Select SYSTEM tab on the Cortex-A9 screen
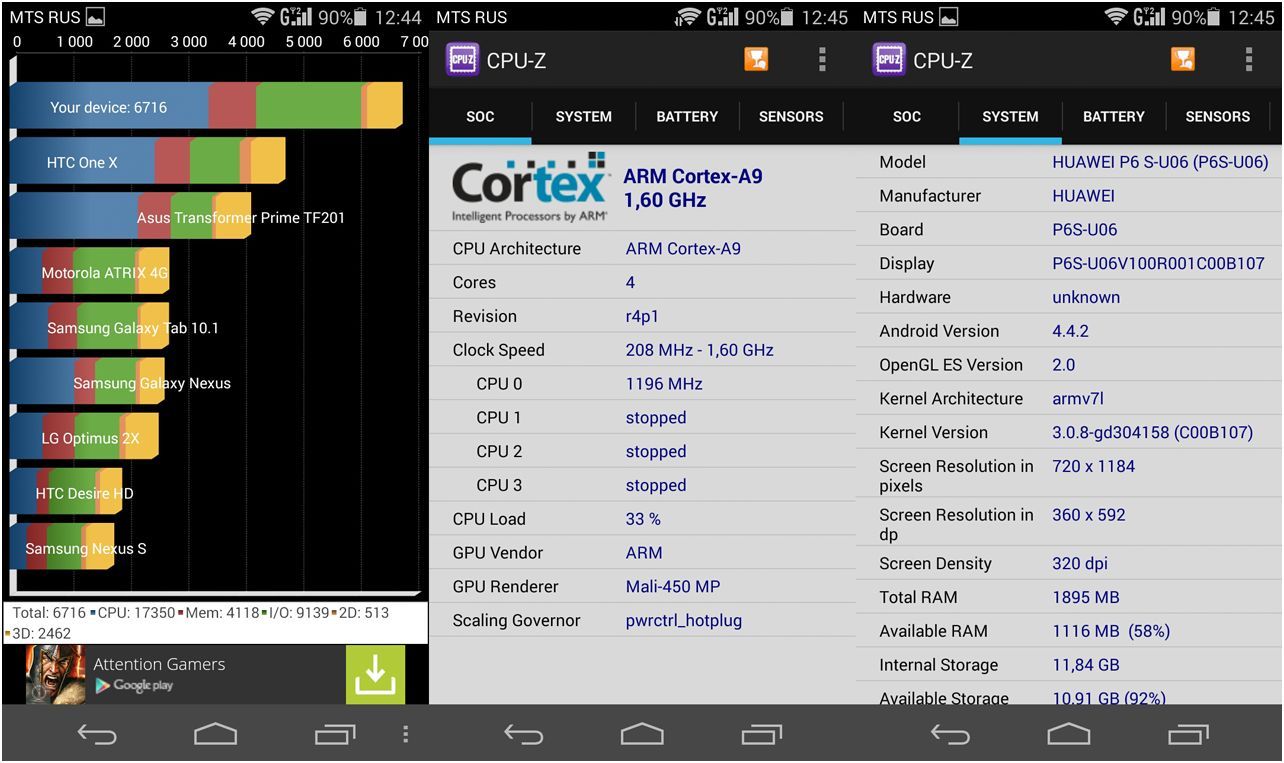The height and width of the screenshot is (763, 1284). tap(583, 117)
